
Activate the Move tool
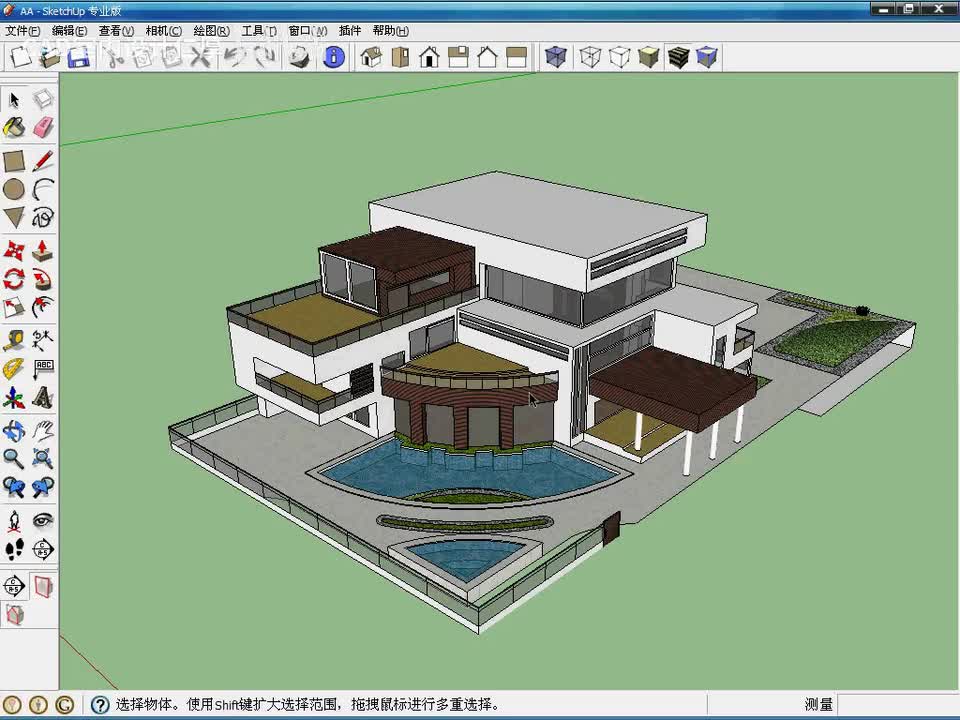tap(14, 251)
